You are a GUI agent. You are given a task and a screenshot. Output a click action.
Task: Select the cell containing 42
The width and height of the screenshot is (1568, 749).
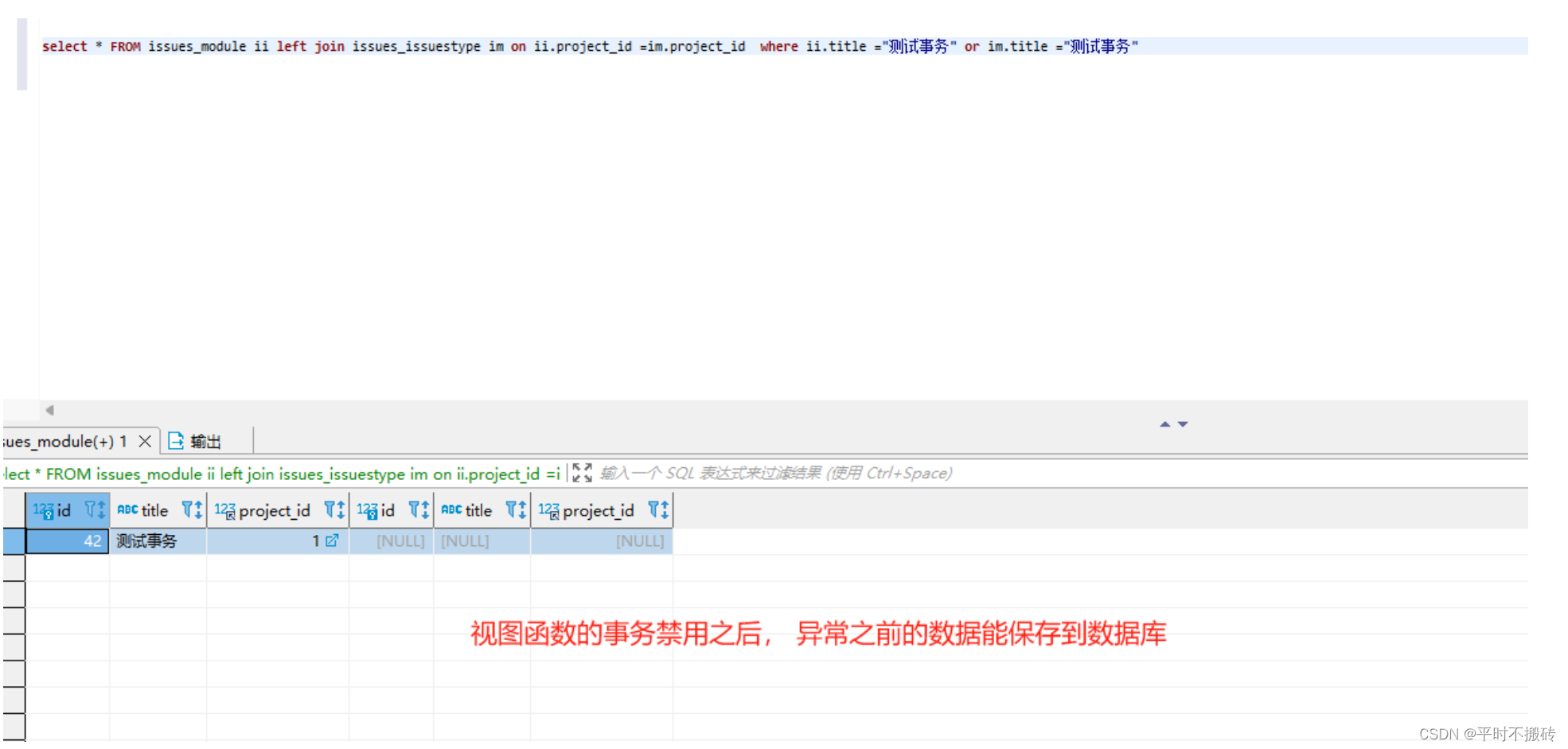(x=68, y=541)
